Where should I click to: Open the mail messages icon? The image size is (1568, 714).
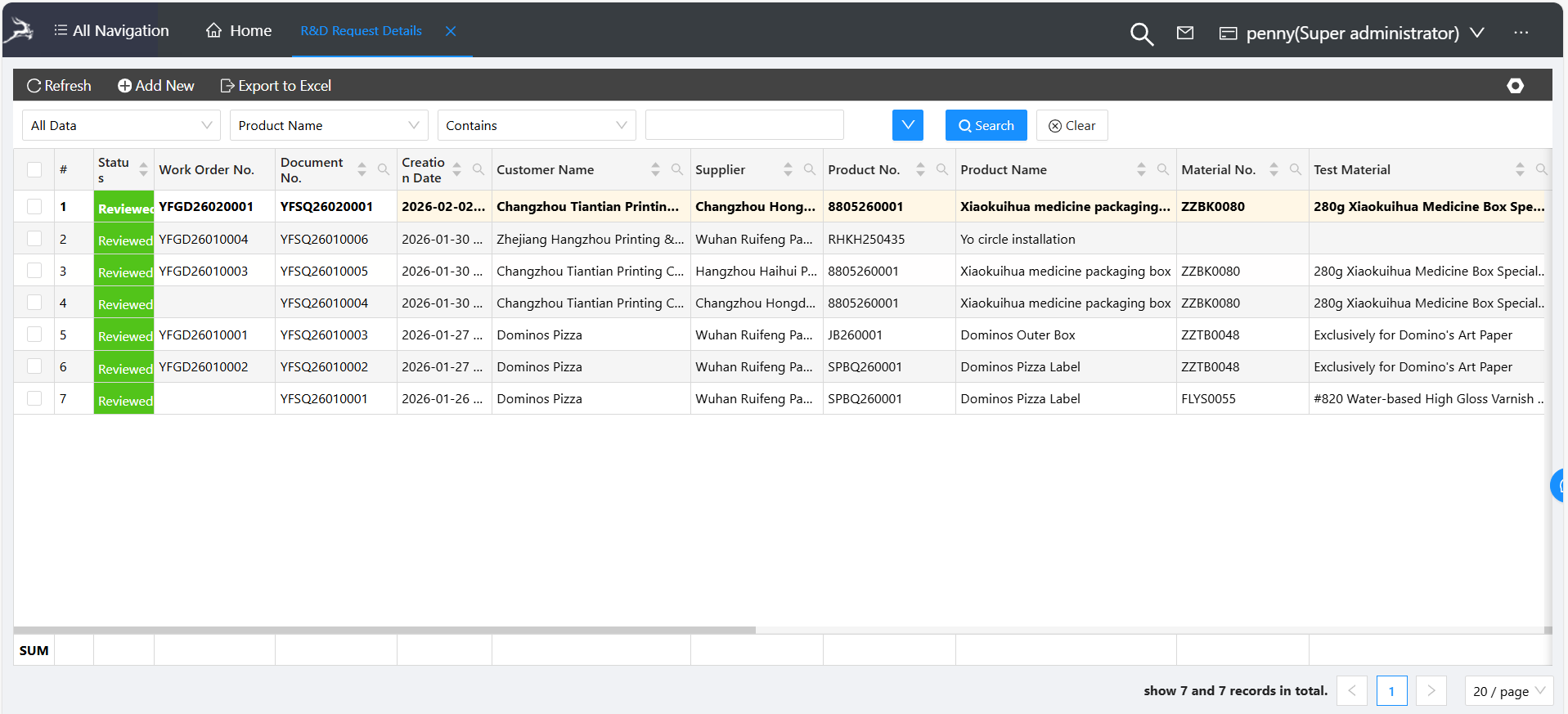[x=1184, y=33]
